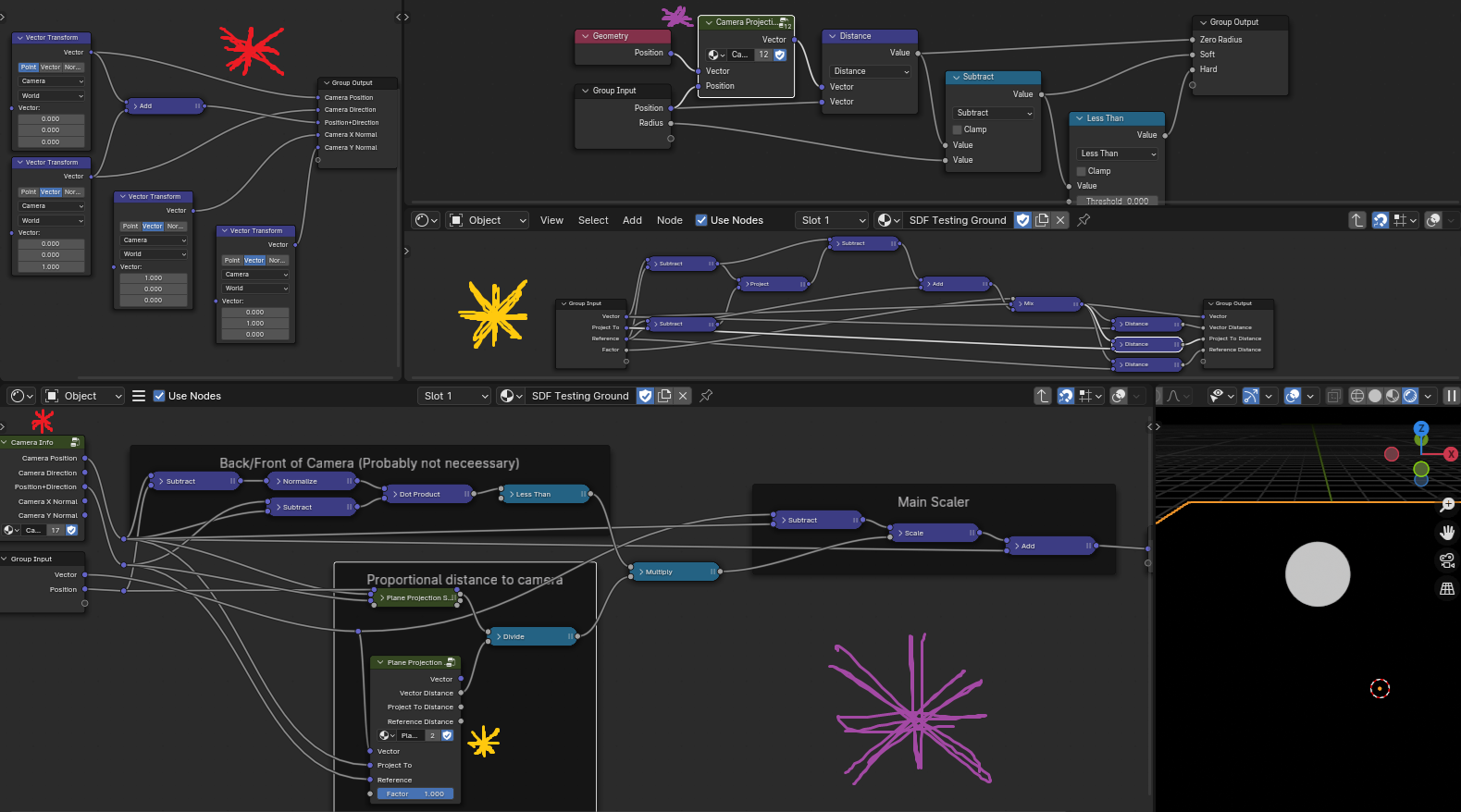Select the Main Scaler frame title
The width and height of the screenshot is (1461, 812).
933,502
